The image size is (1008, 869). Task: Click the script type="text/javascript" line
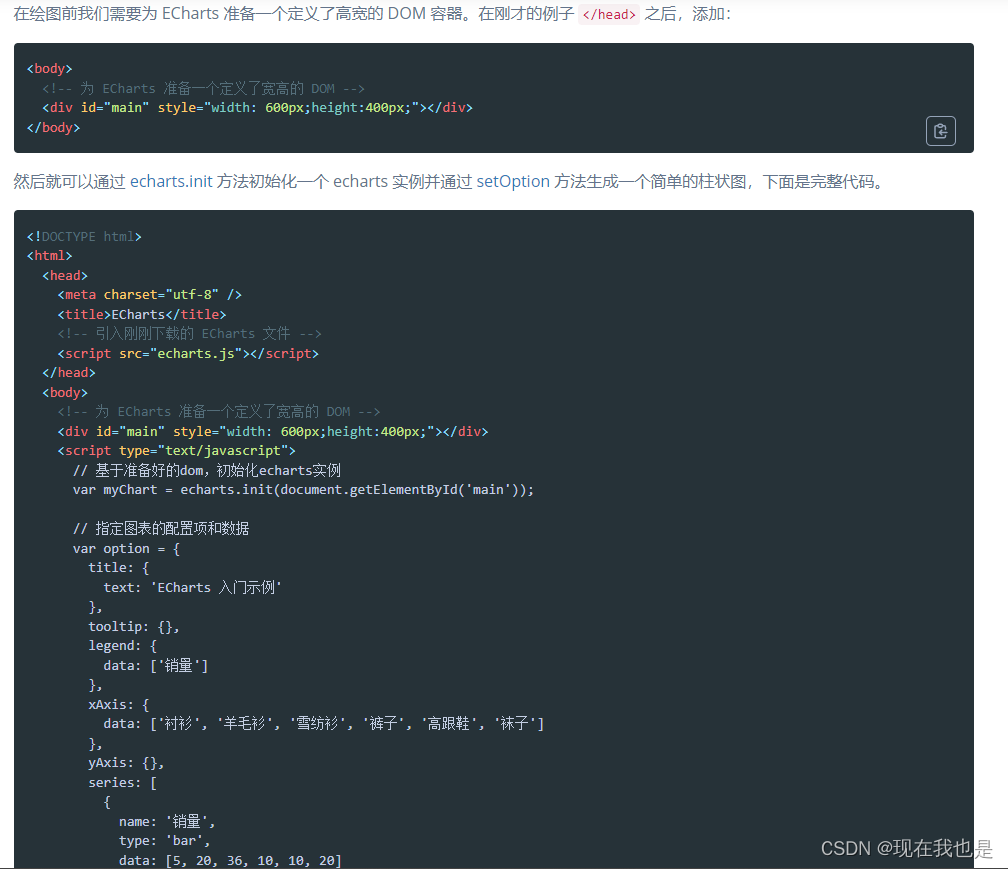177,451
